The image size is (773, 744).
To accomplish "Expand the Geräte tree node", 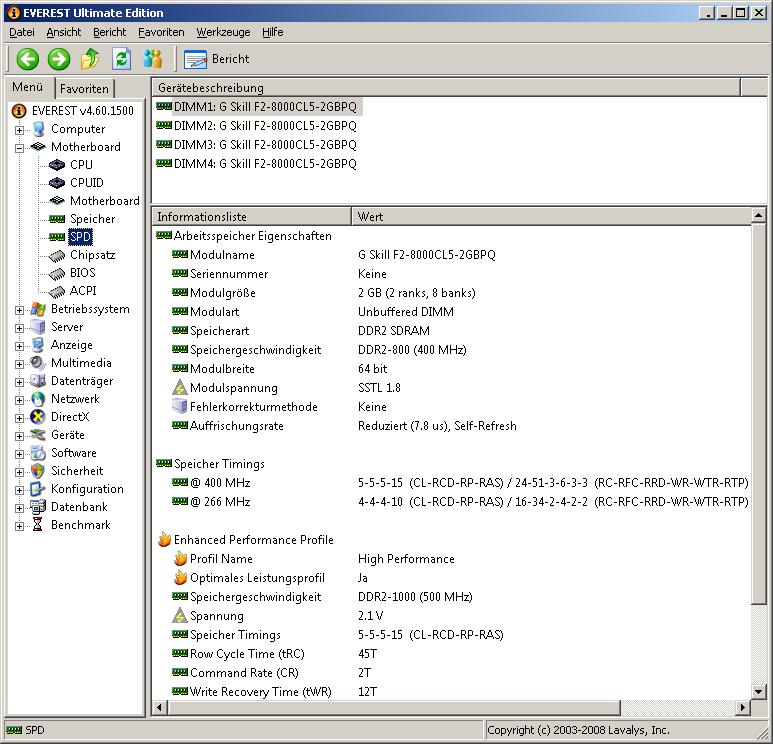I will [x=19, y=436].
